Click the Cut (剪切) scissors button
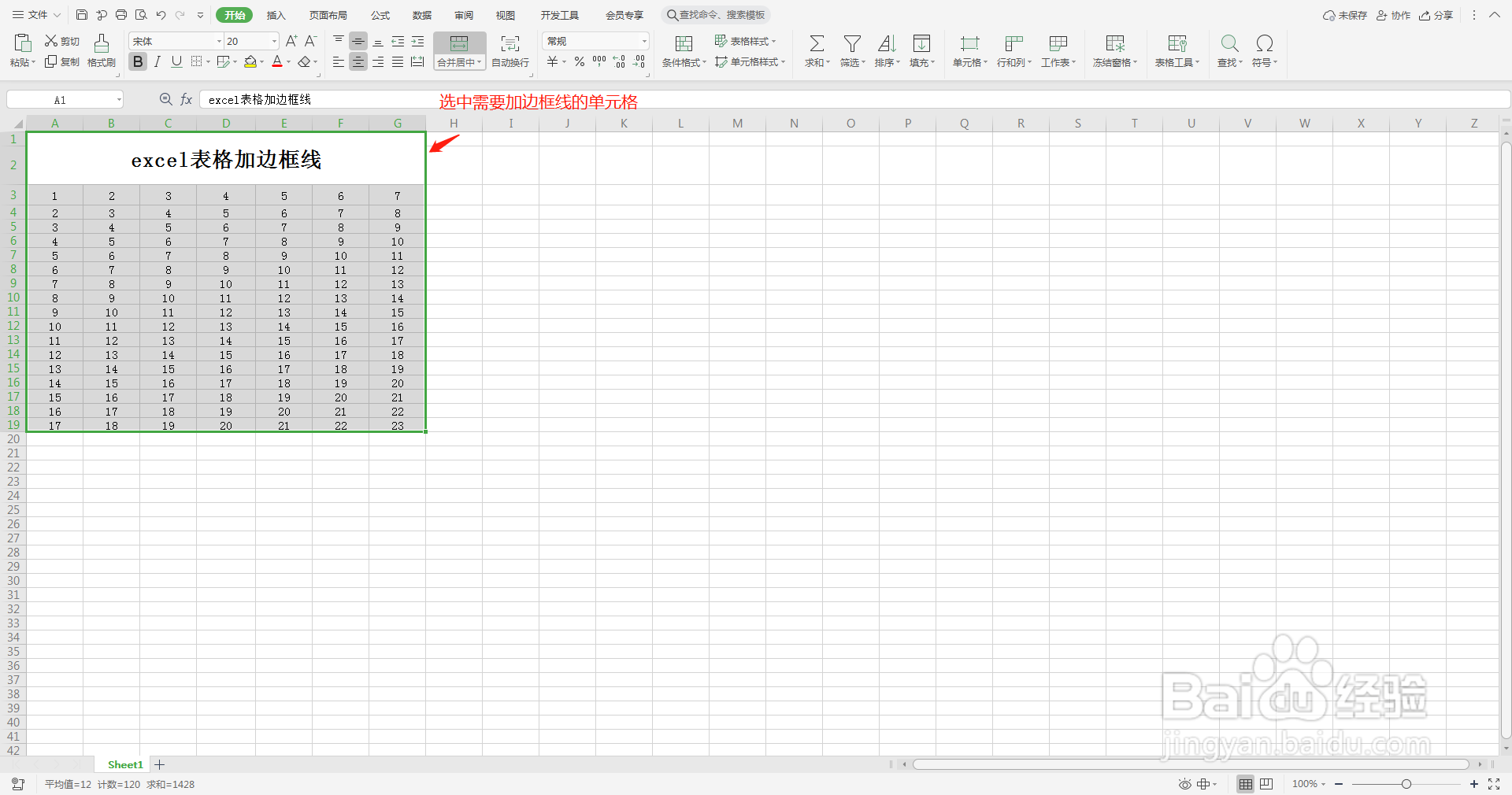 click(x=61, y=41)
